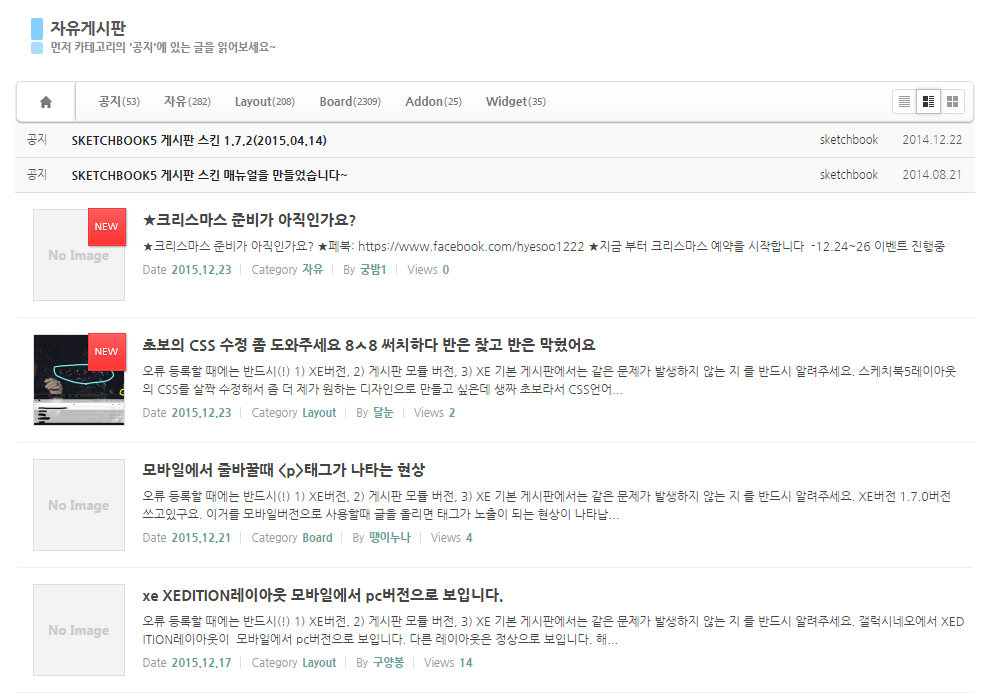Go to the Widget category tab
Viewport: 1003px width, 696px height.
pos(515,102)
